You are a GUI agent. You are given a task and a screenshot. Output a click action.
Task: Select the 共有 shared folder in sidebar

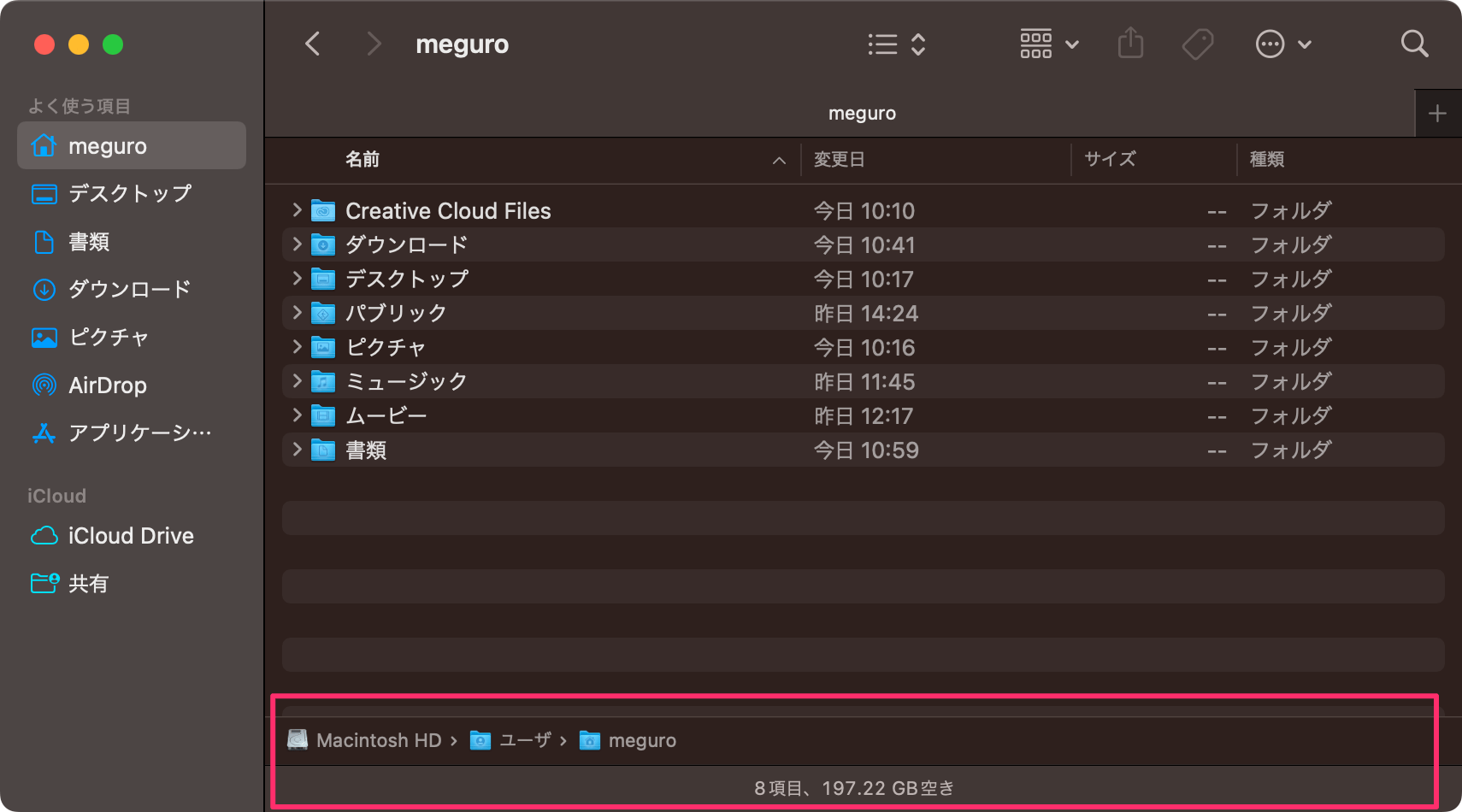[88, 584]
